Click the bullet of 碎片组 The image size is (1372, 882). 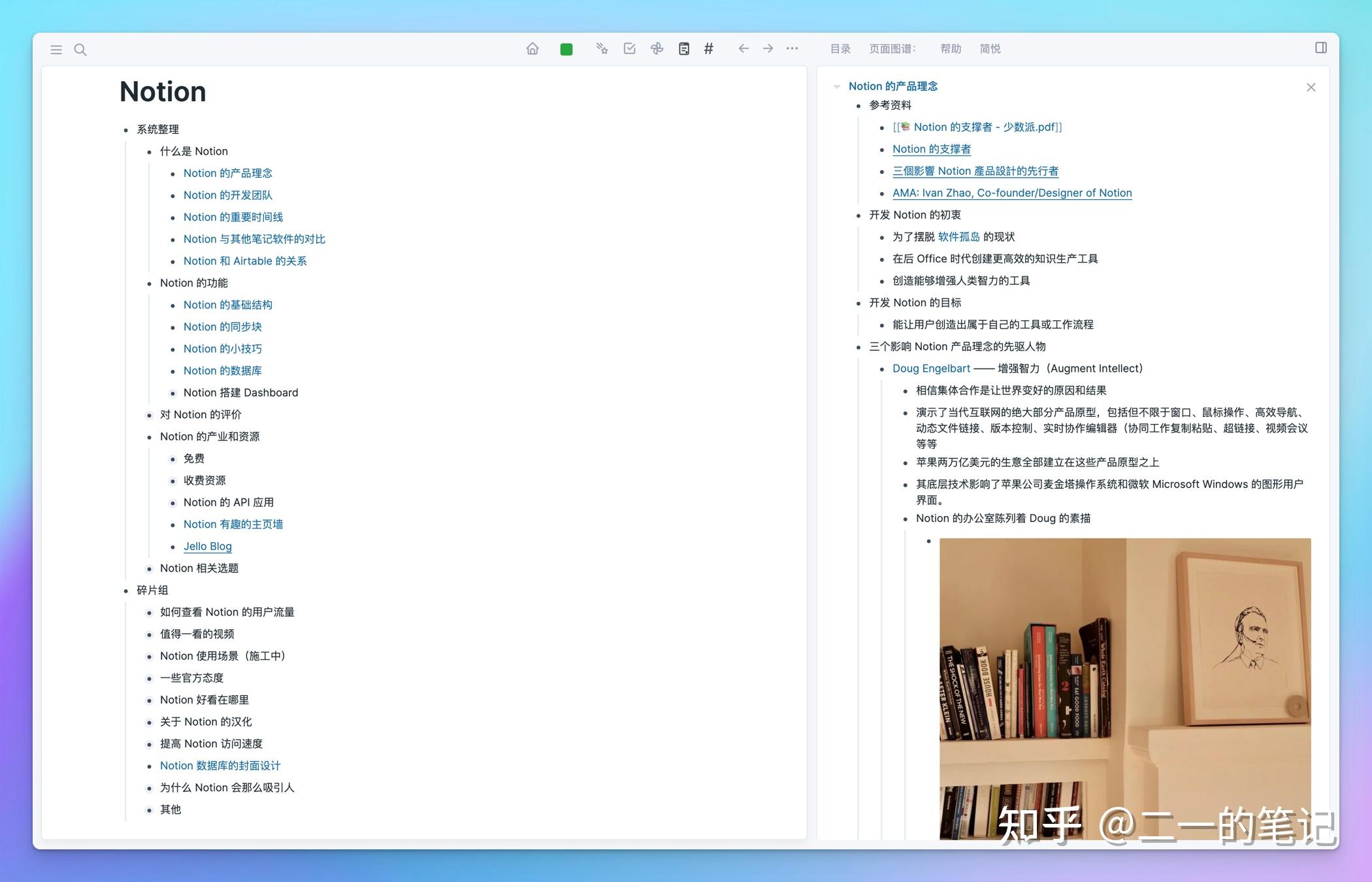[x=125, y=591]
